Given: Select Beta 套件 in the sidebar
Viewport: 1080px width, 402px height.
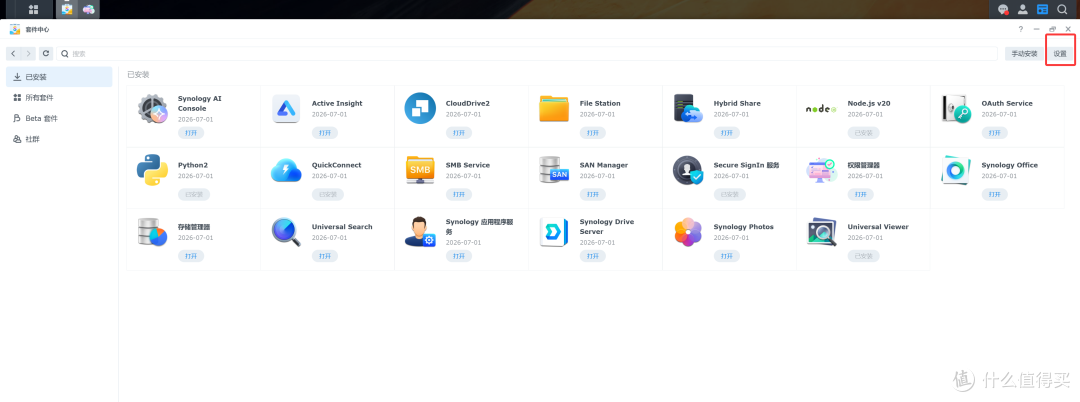Looking at the screenshot, I should tap(59, 118).
